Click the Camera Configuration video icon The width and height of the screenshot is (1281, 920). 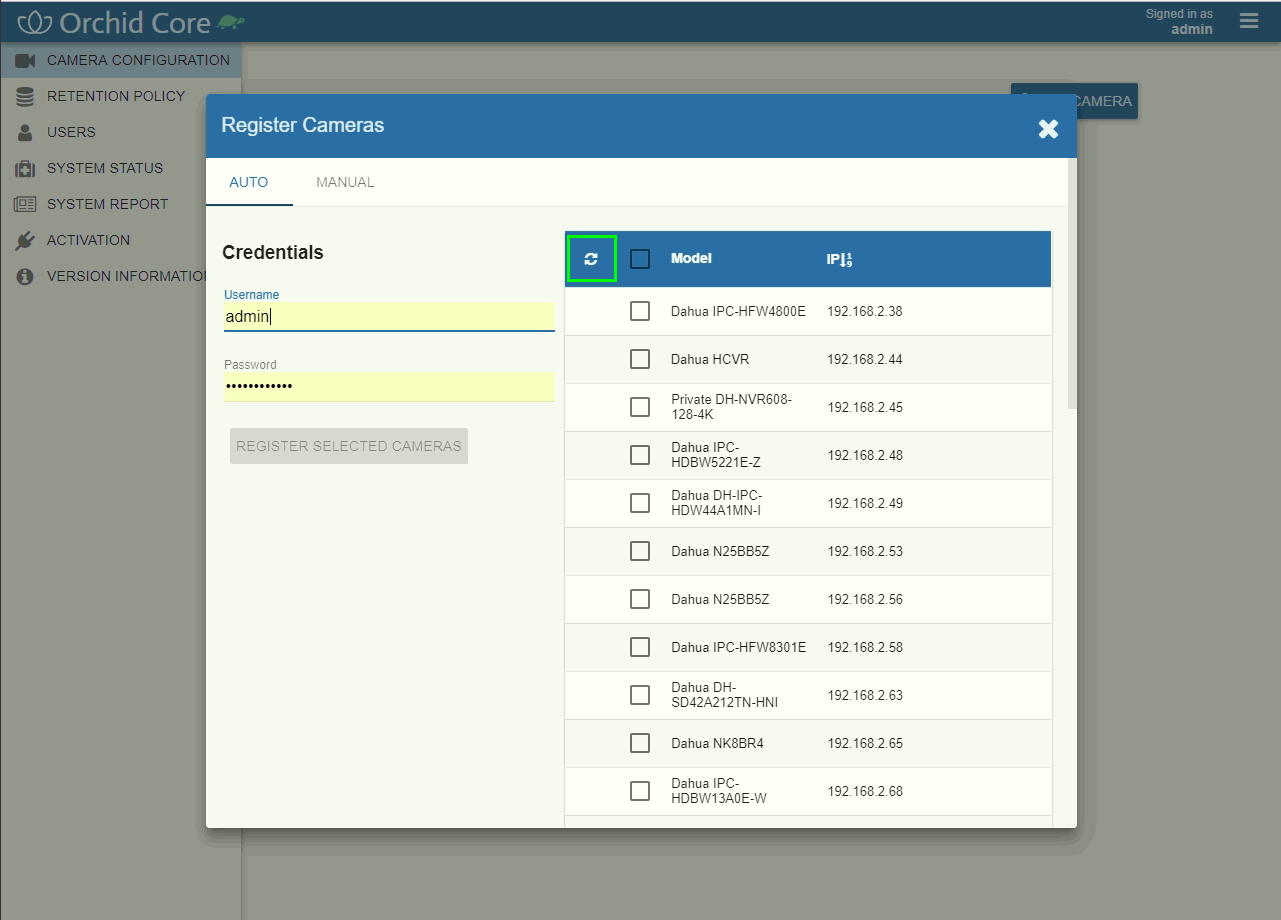[x=25, y=61]
